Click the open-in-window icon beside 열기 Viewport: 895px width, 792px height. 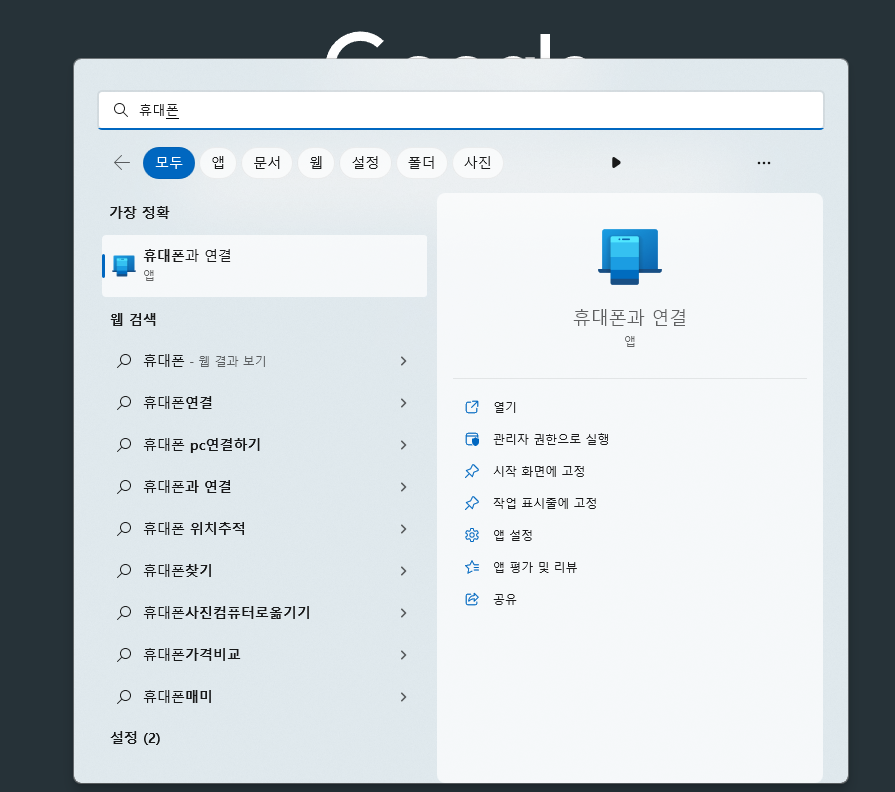(x=471, y=407)
